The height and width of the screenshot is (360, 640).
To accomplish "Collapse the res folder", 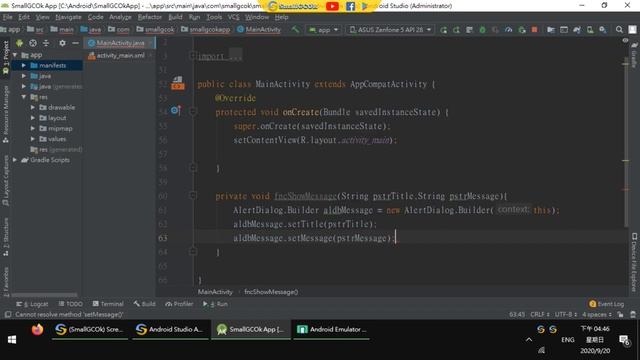I will pos(24,97).
